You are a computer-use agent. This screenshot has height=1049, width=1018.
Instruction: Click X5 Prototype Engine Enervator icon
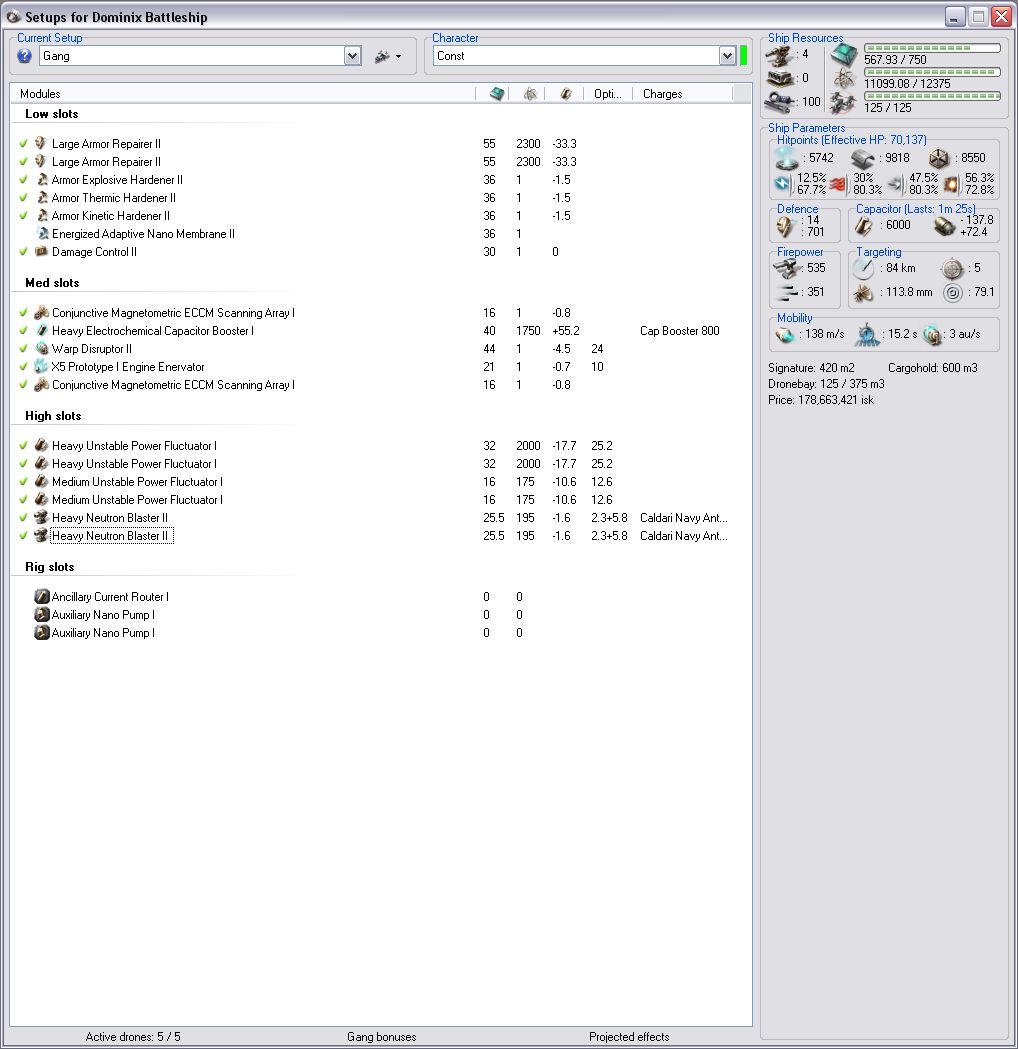pos(41,367)
